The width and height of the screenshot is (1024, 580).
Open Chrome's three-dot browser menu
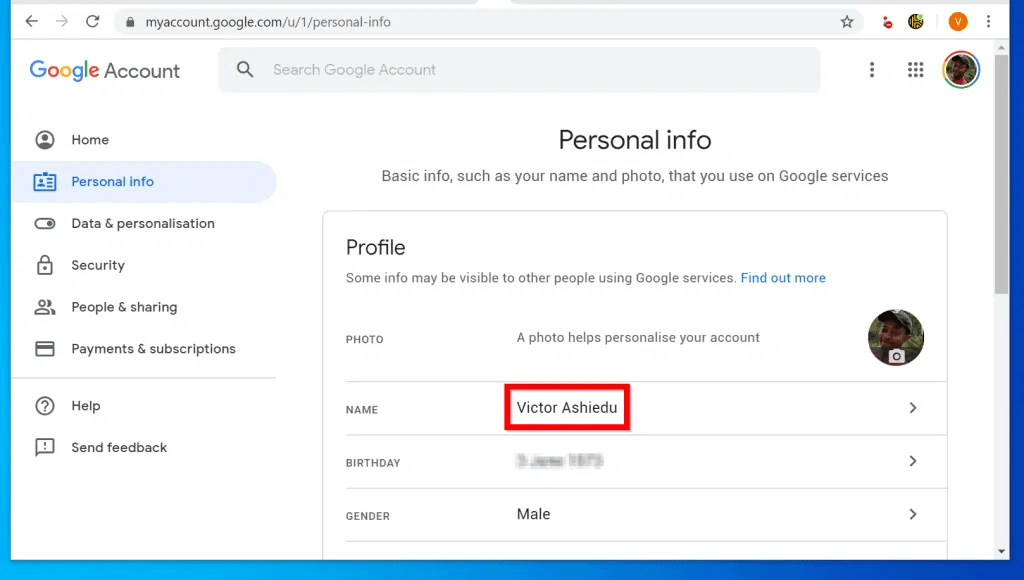pos(989,21)
